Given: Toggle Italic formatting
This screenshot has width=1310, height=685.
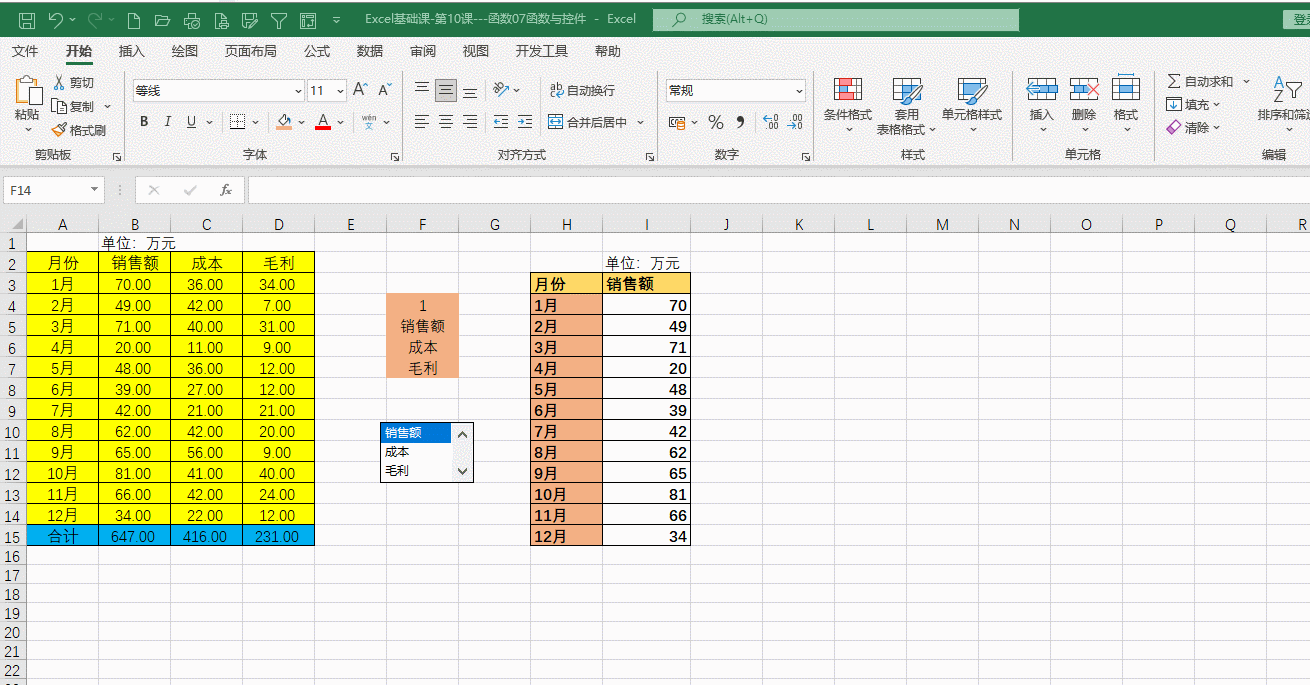Looking at the screenshot, I should (167, 122).
